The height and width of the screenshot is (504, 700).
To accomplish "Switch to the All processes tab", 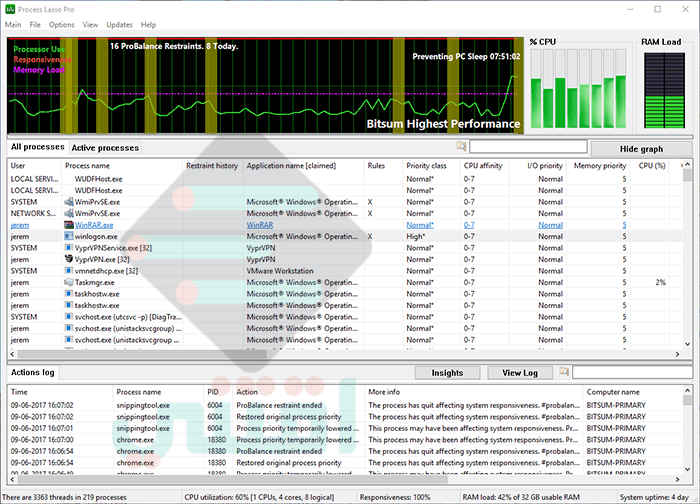I will 38,147.
